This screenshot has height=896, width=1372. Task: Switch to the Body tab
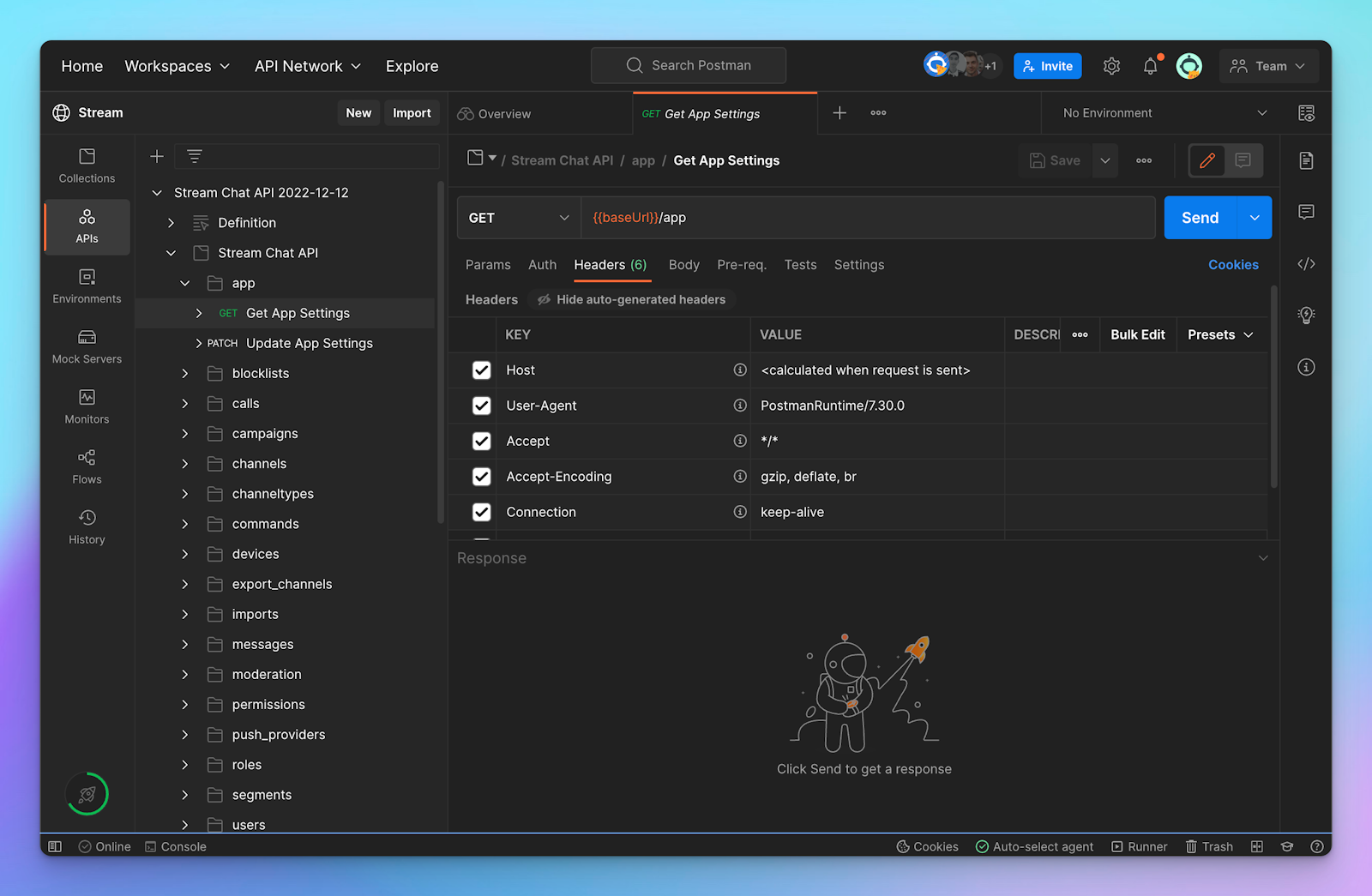click(x=683, y=264)
